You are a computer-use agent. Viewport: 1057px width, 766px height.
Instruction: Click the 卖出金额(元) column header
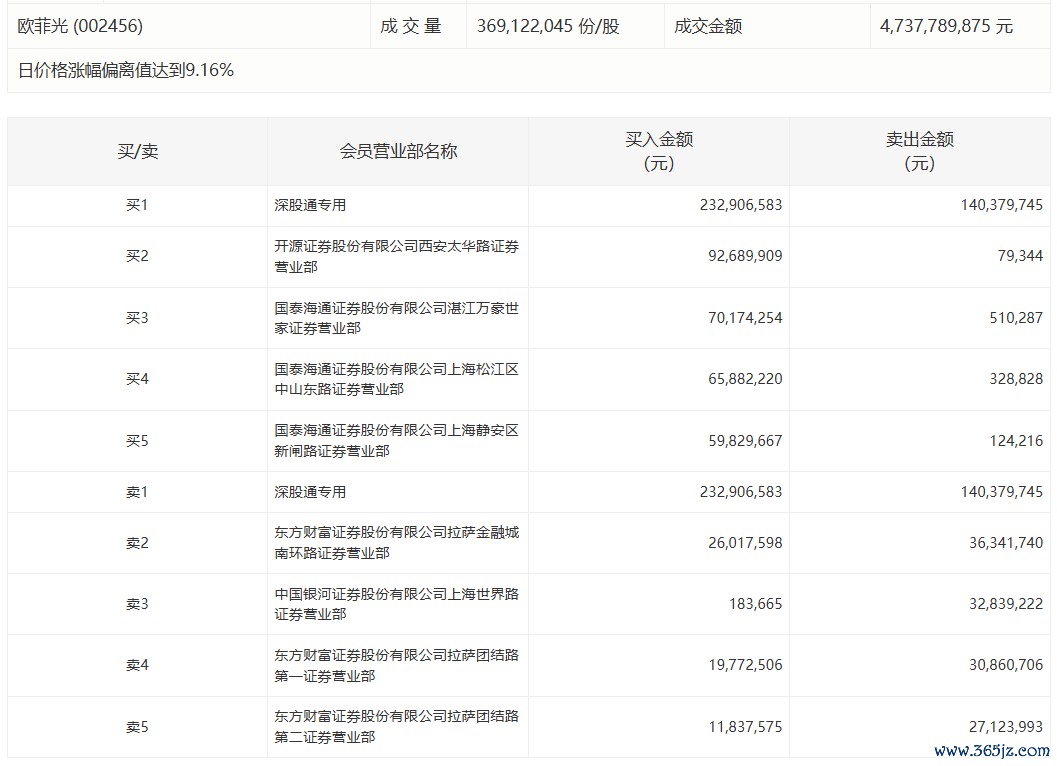pyautogui.click(x=919, y=151)
